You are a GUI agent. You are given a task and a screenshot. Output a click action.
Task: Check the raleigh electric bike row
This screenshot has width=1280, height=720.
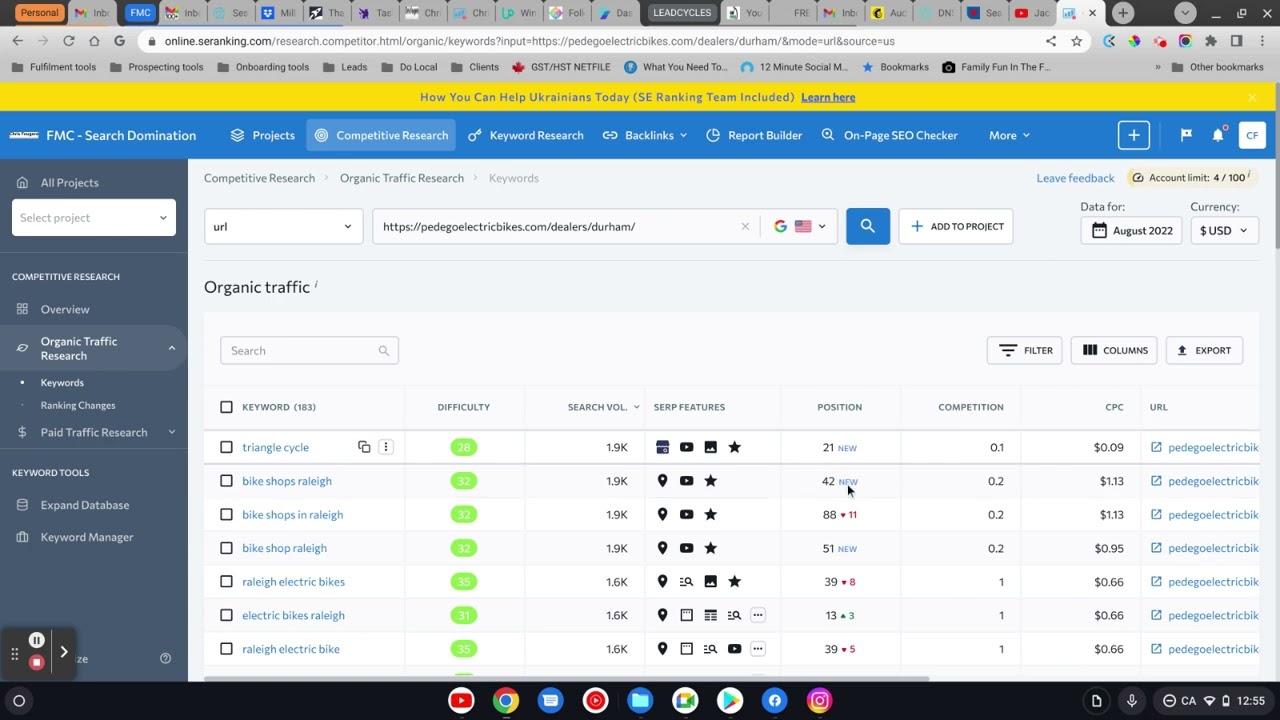[226, 649]
